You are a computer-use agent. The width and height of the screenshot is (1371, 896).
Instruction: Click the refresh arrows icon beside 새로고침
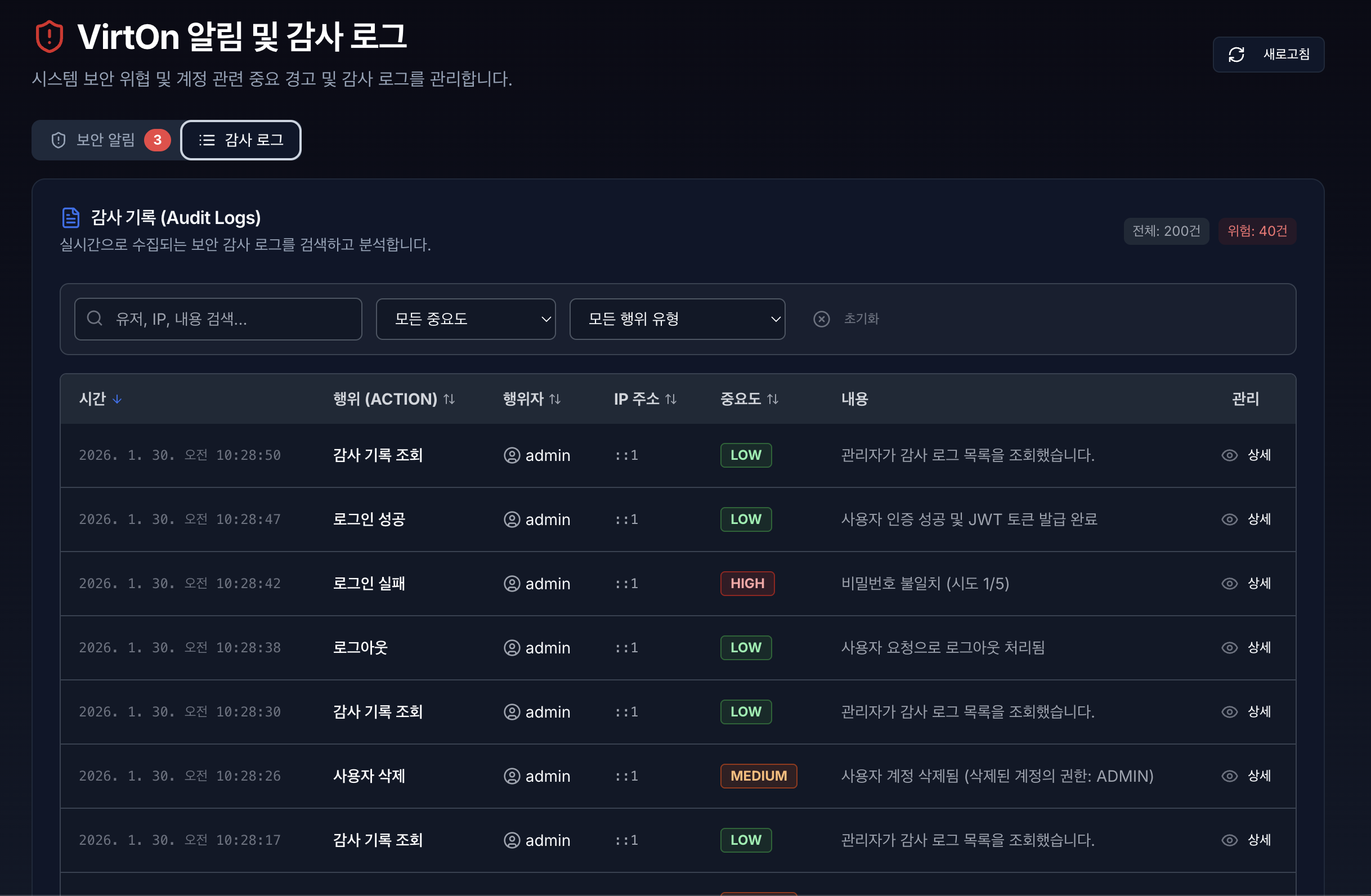[1238, 54]
